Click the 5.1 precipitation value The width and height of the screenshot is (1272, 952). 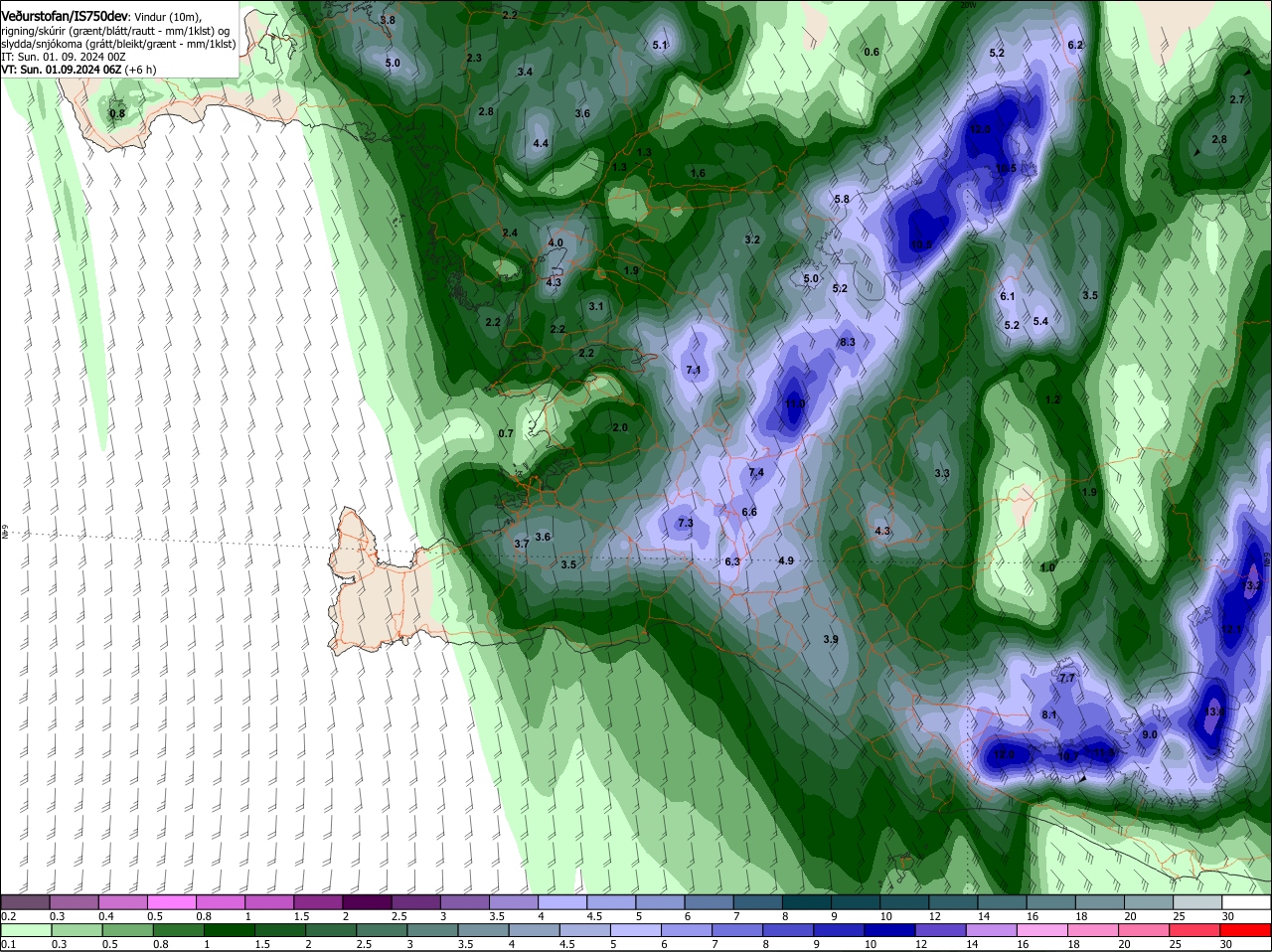pyautogui.click(x=660, y=45)
